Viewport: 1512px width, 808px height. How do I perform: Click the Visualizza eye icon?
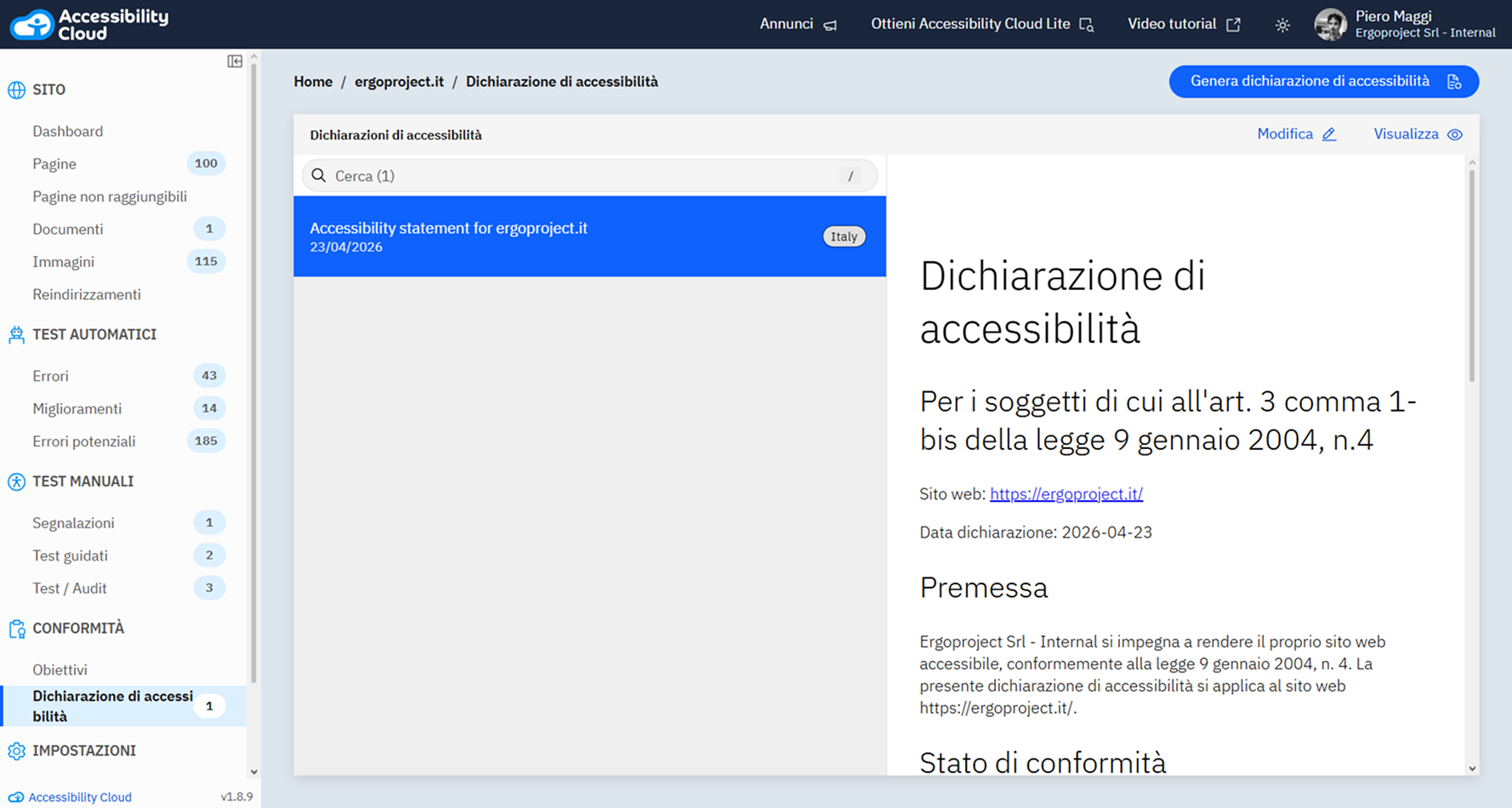(x=1455, y=134)
